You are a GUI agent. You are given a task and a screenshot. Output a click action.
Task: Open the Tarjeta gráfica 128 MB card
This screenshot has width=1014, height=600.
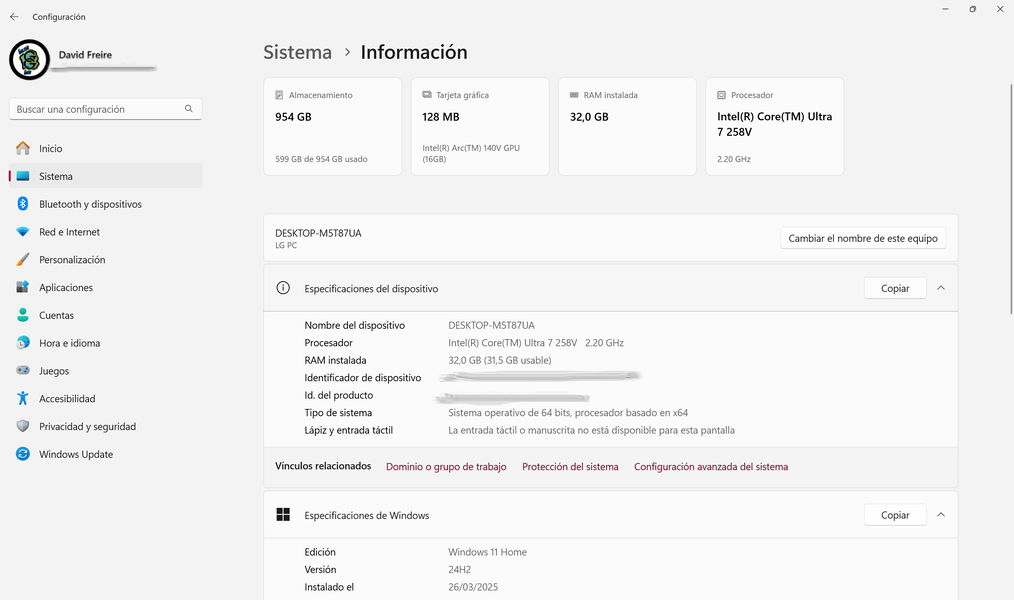click(480, 126)
